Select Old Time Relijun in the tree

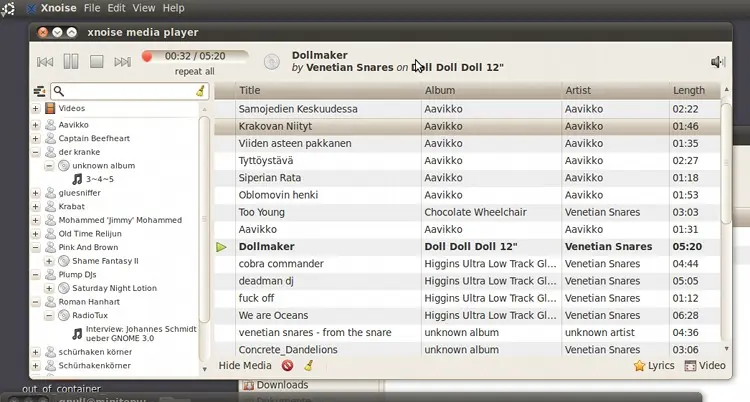(90, 234)
